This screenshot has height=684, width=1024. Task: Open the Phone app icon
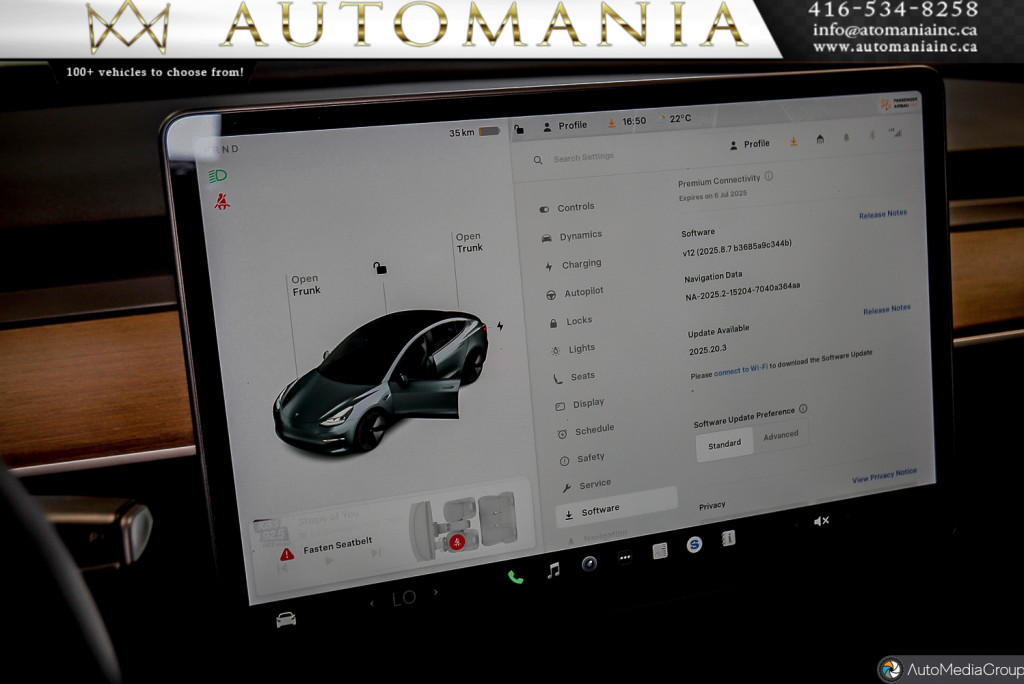click(x=515, y=576)
